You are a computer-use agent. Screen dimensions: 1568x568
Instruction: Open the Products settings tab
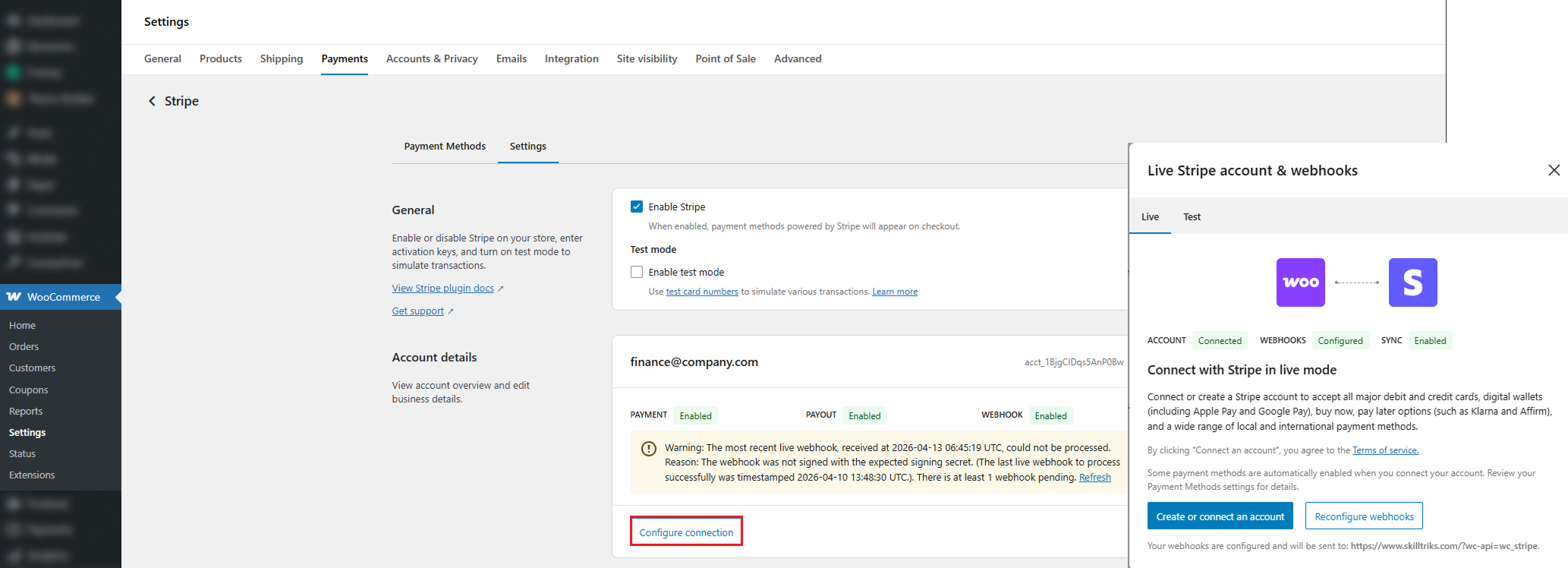pyautogui.click(x=221, y=58)
